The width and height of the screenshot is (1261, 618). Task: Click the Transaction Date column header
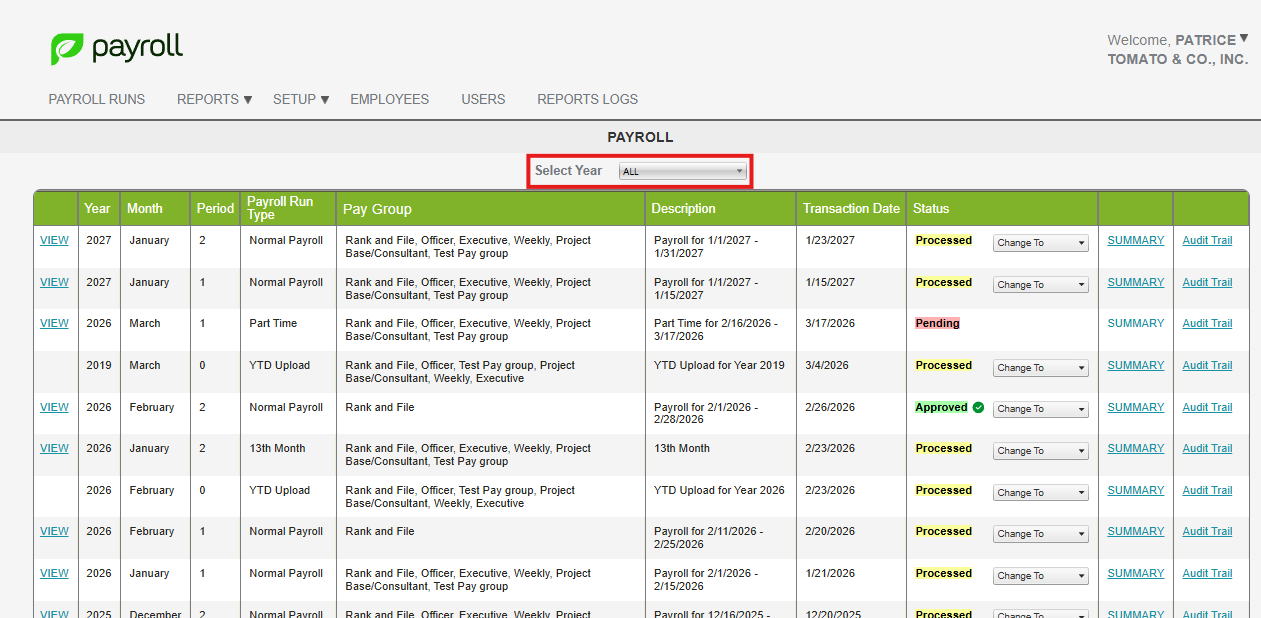850,209
